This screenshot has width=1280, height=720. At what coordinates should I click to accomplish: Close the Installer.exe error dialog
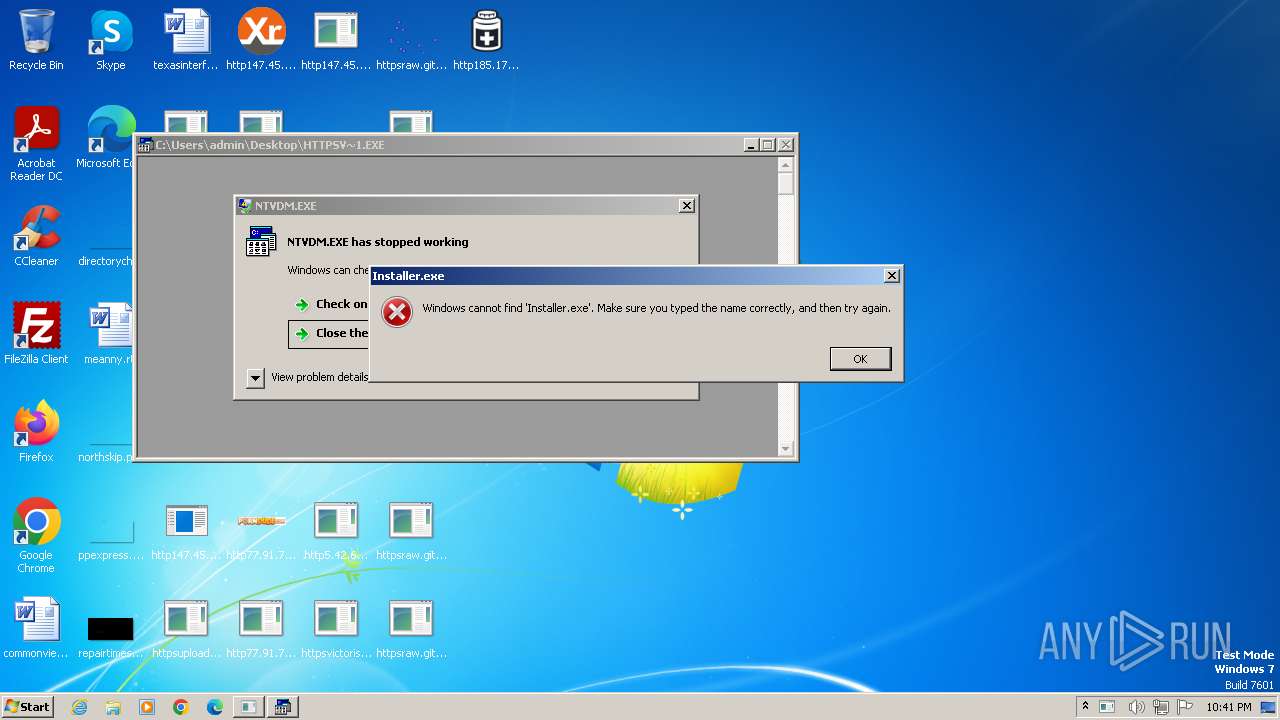pyautogui.click(x=891, y=276)
